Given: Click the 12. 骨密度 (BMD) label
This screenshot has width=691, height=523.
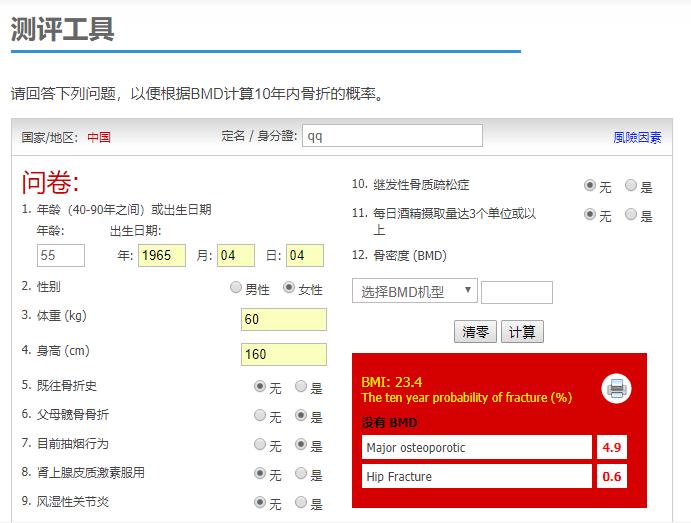Looking at the screenshot, I should click(x=399, y=256).
